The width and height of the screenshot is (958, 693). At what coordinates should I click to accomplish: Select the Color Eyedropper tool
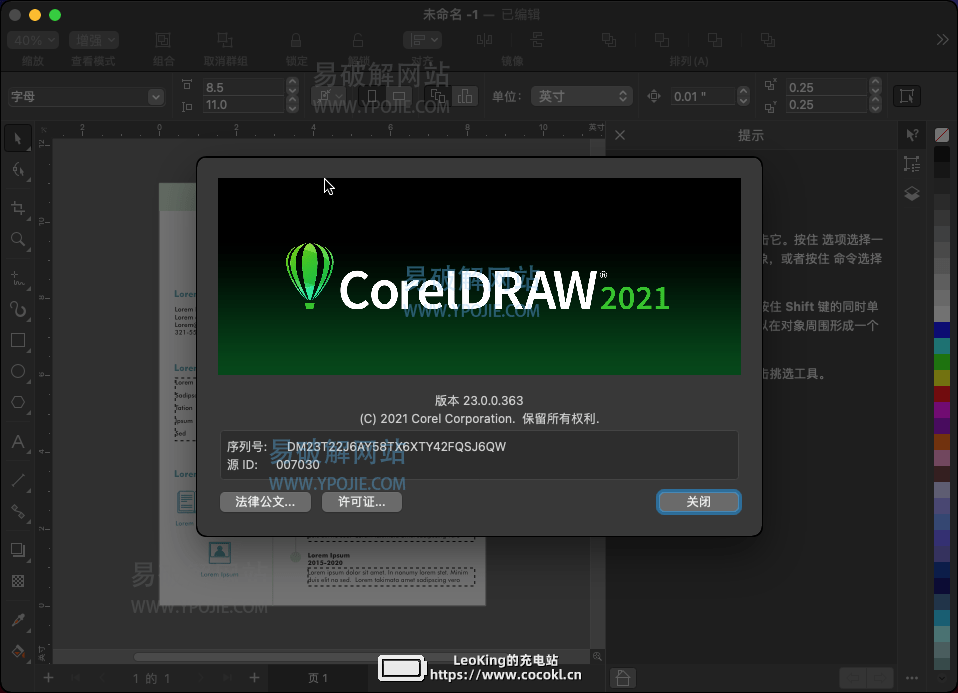pyautogui.click(x=18, y=620)
